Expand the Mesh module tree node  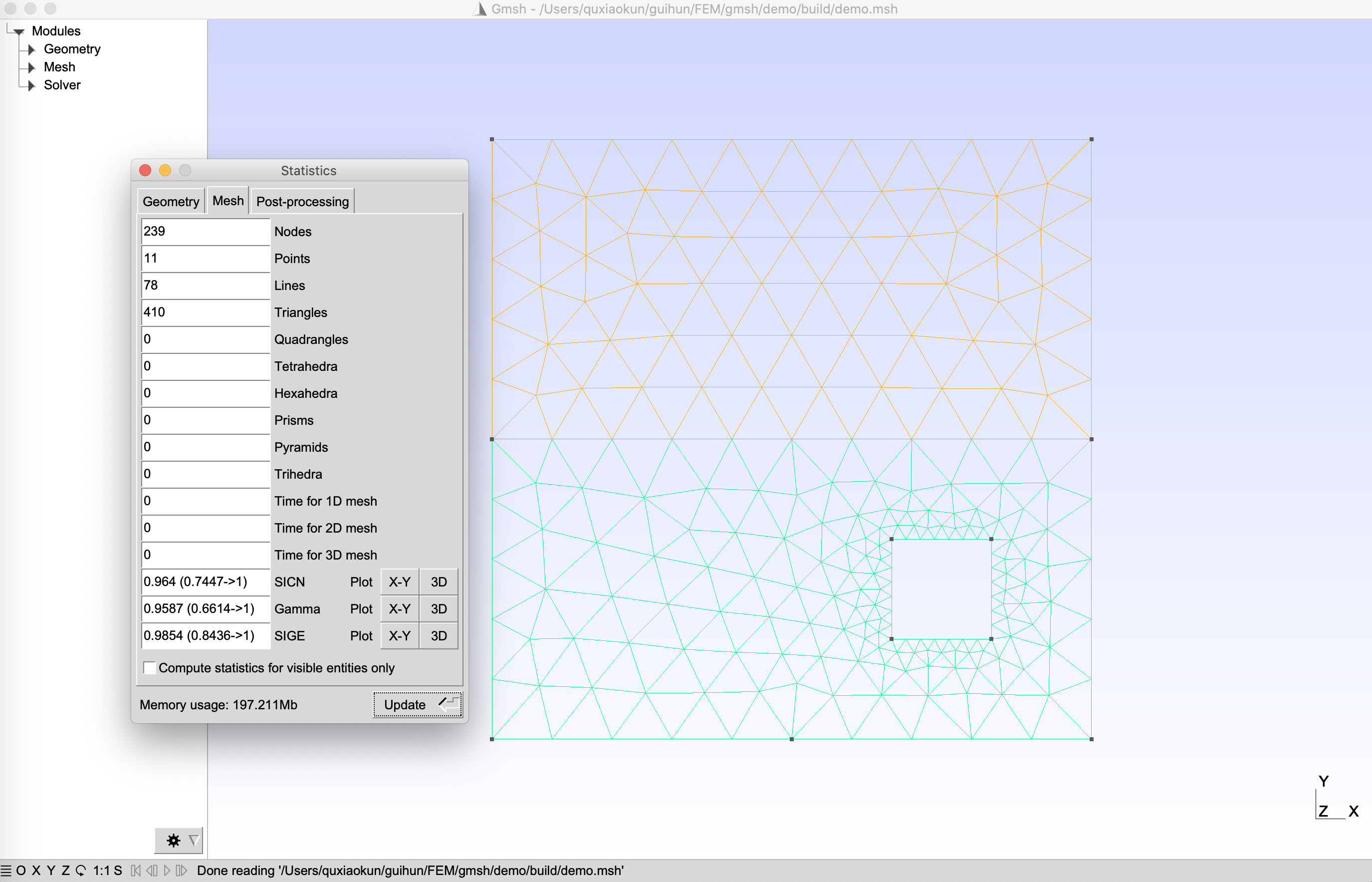32,67
